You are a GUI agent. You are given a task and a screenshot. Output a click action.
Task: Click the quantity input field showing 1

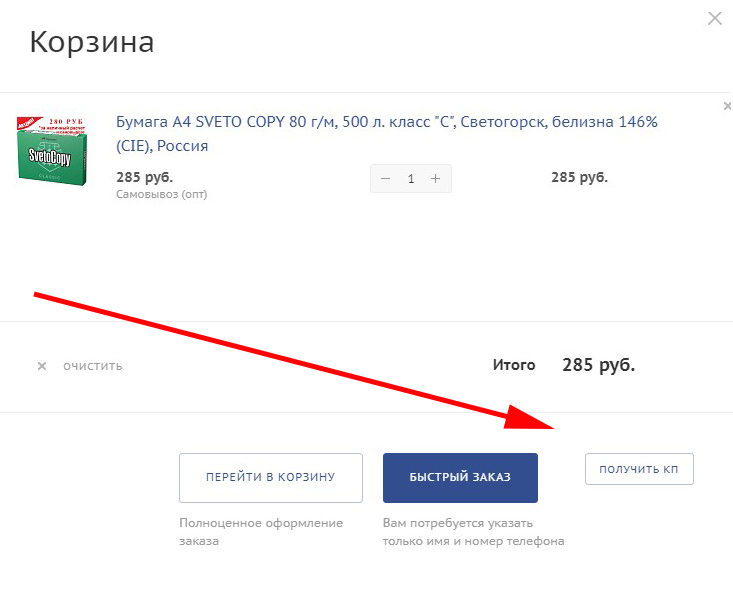(411, 179)
